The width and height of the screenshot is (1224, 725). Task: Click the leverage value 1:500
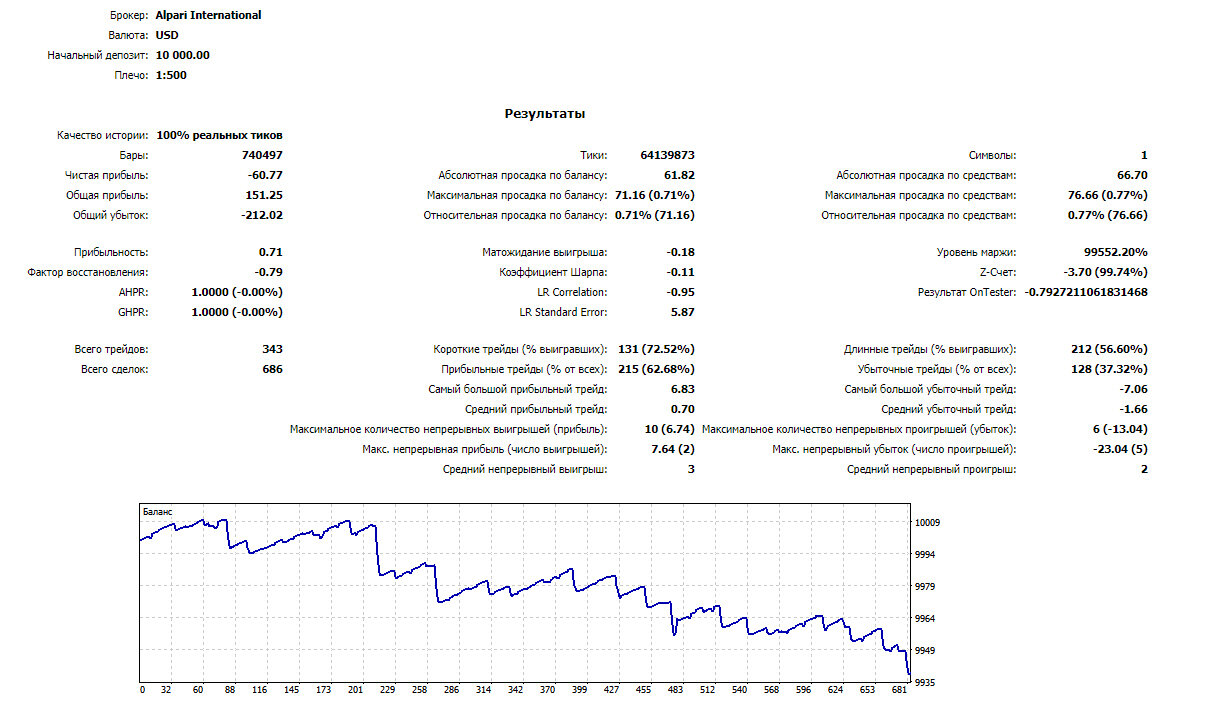pyautogui.click(x=171, y=75)
